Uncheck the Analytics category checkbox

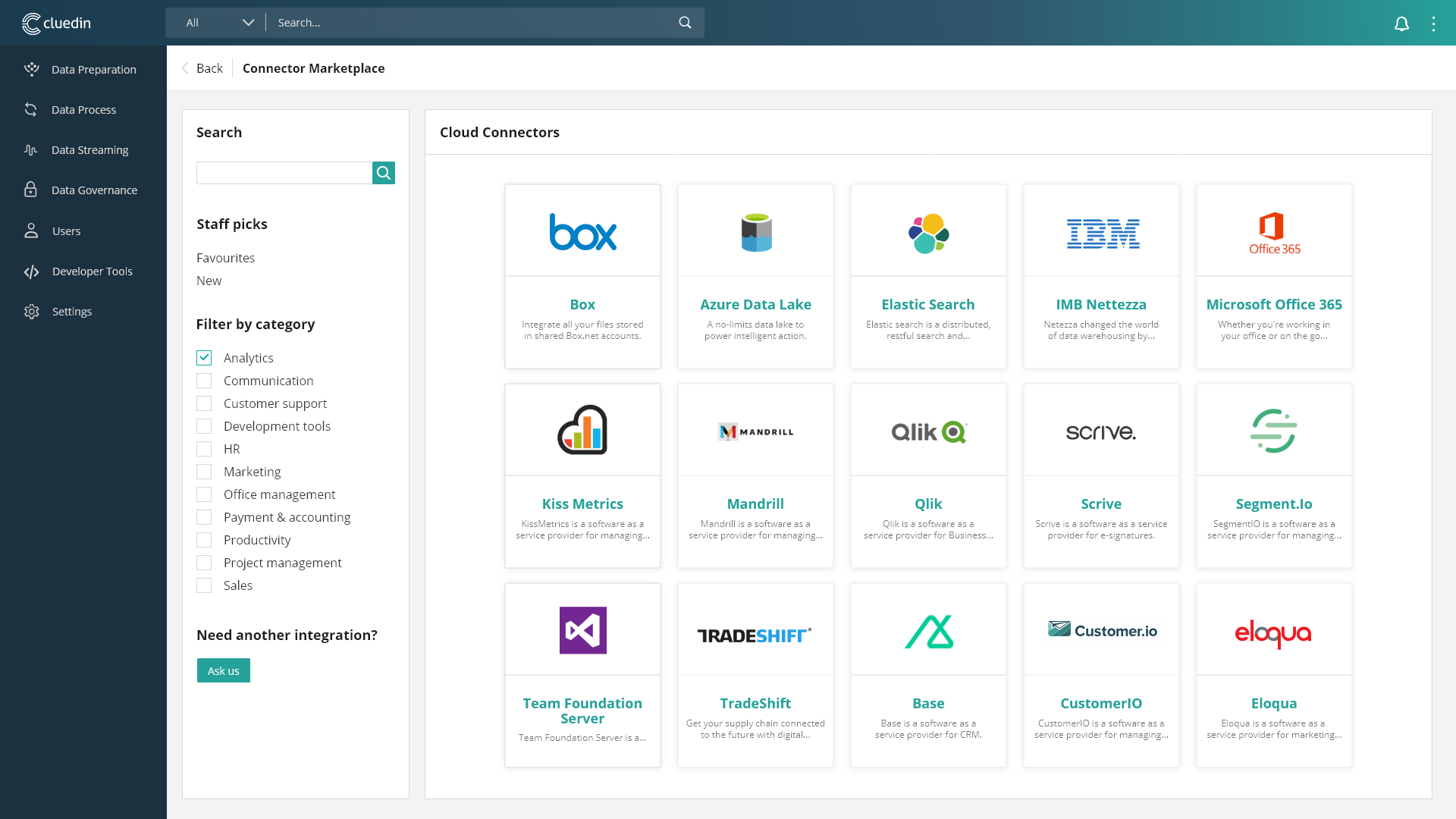point(204,358)
